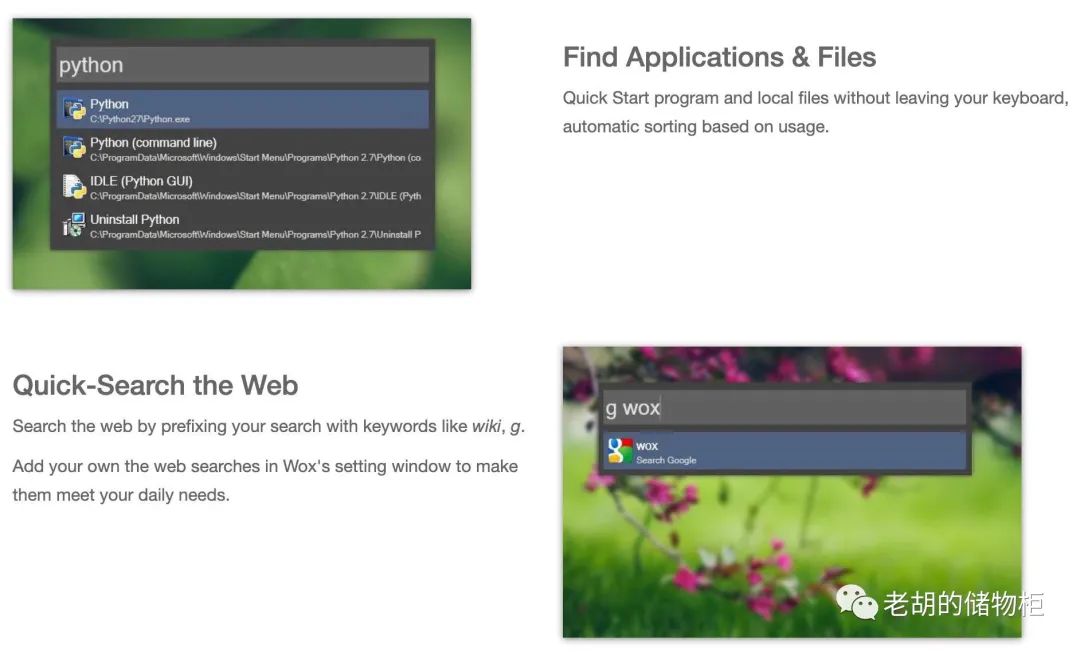Click the 'g wox' search input field
Image resolution: width=1080 pixels, height=652 pixels.
point(784,408)
